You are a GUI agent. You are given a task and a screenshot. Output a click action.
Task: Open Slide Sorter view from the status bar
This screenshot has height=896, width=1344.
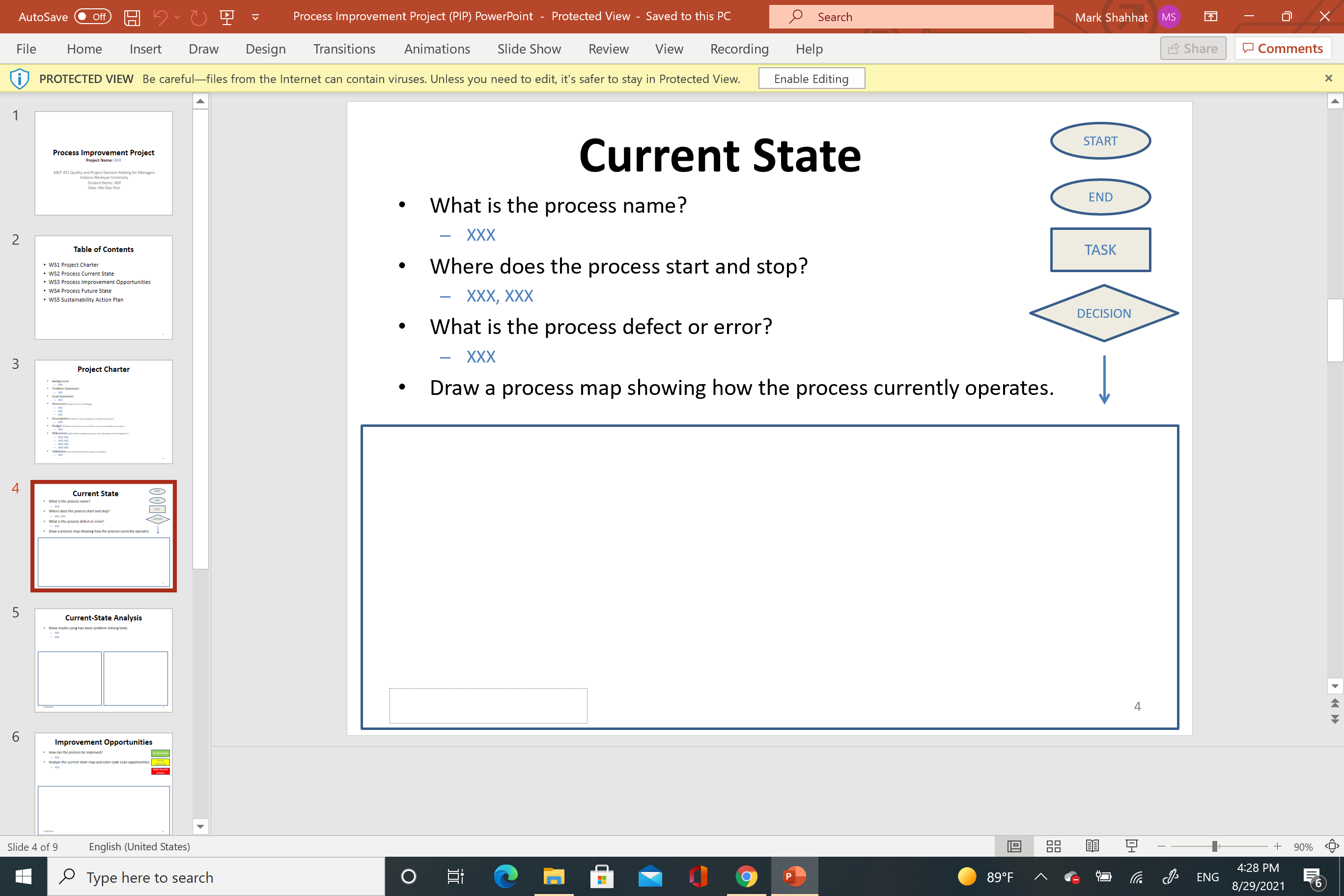(1053, 846)
